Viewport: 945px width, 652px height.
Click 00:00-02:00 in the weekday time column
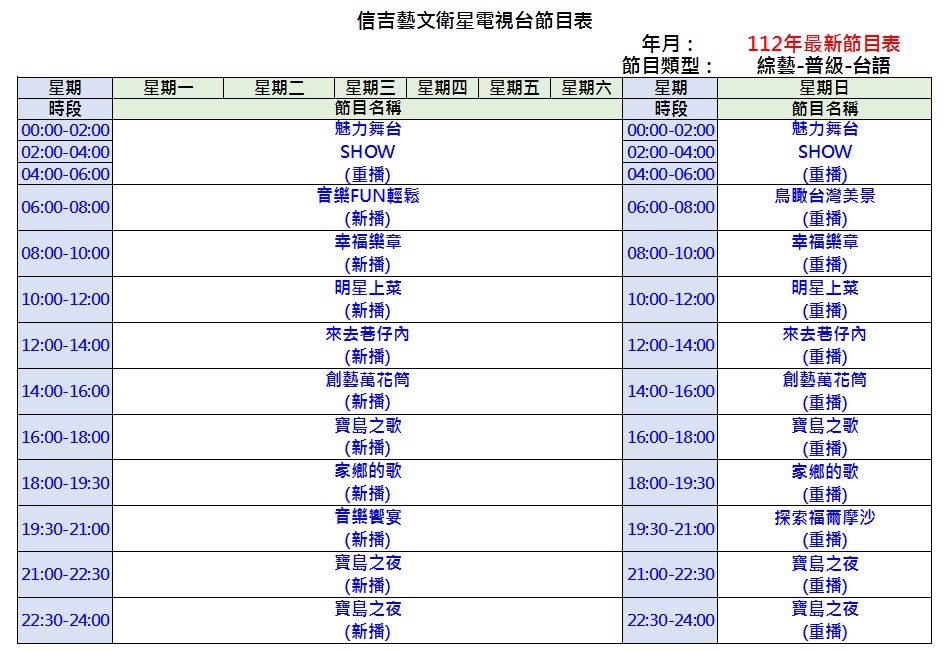pyautogui.click(x=65, y=130)
